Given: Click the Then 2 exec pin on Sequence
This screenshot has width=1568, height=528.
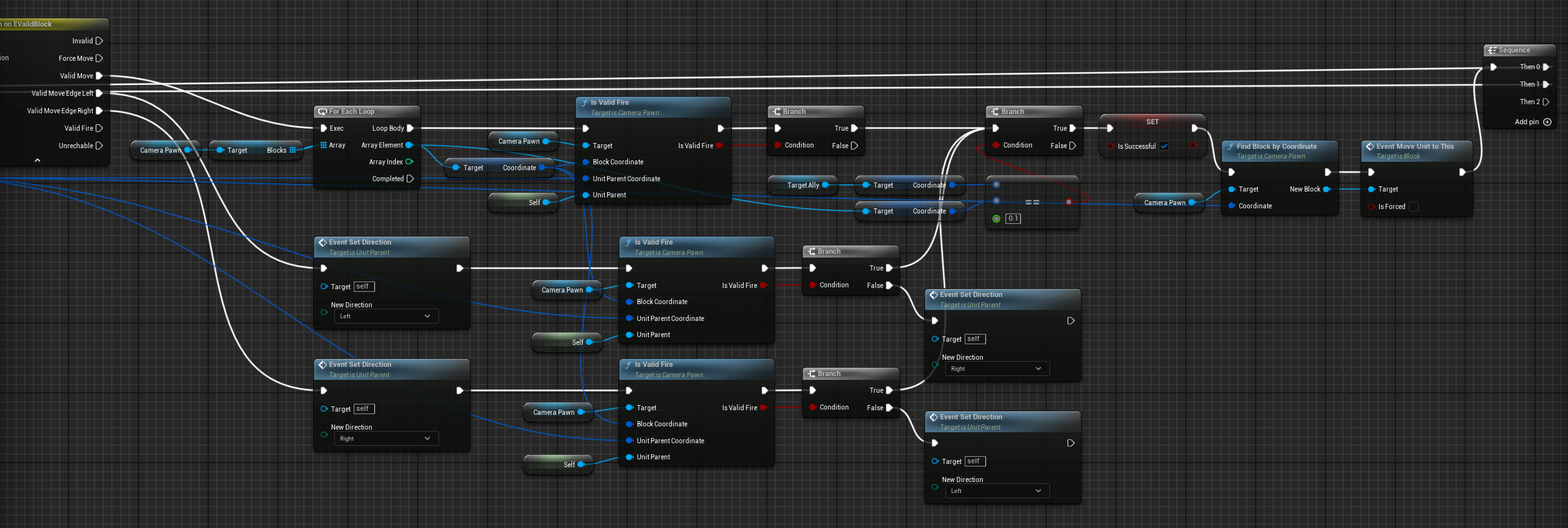Looking at the screenshot, I should point(1546,102).
